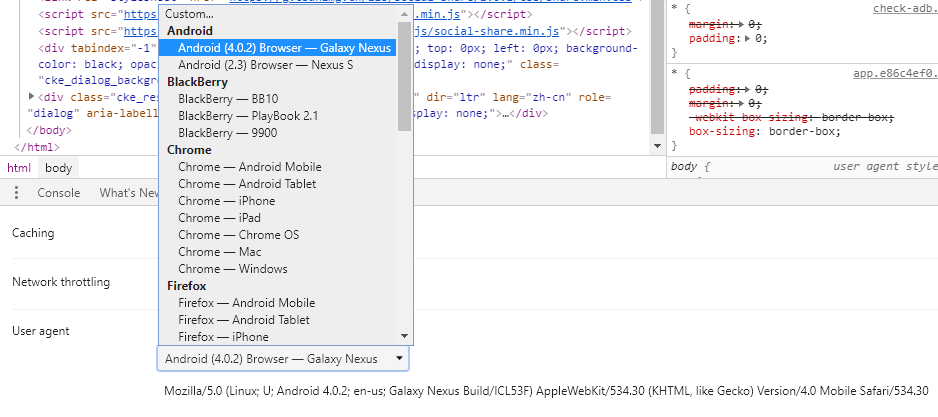The height and width of the screenshot is (417, 938).
Task: Select the body breadcrumb
Action: tap(59, 168)
